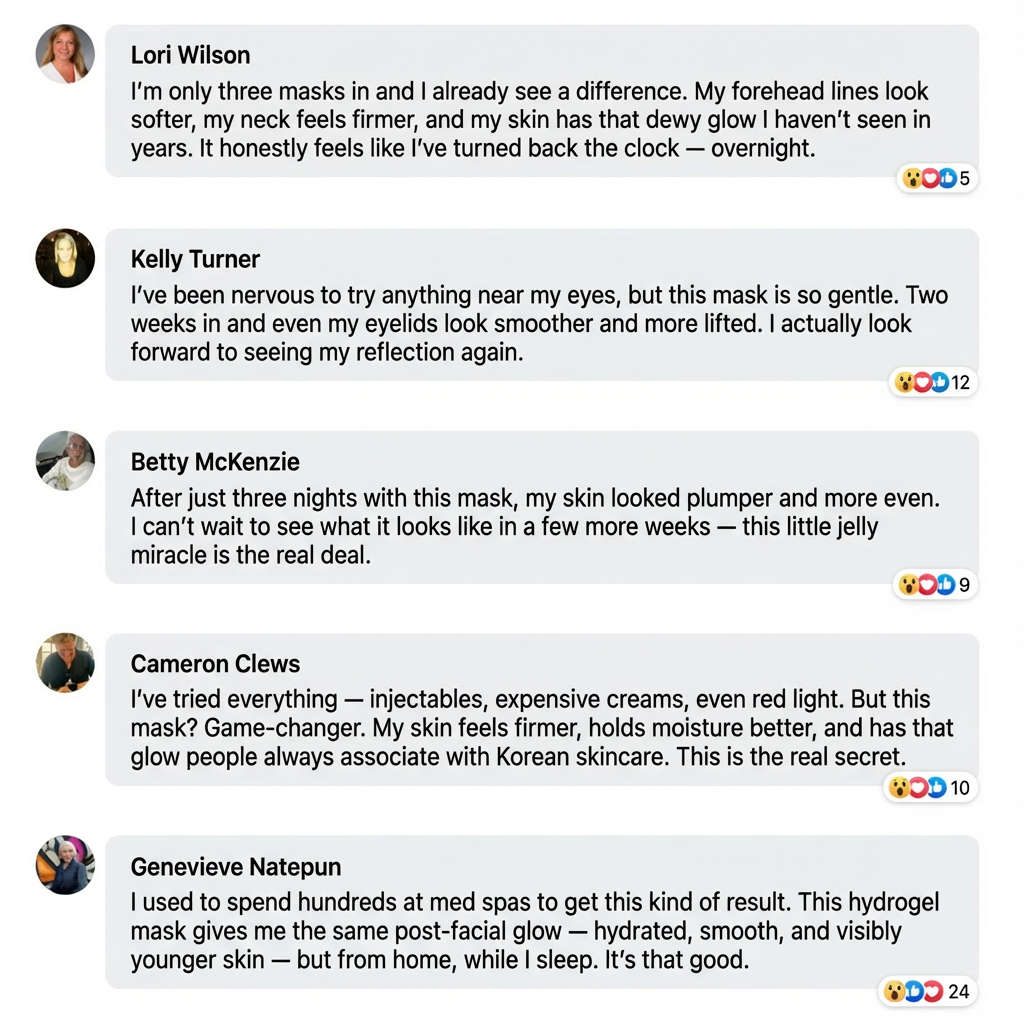Image resolution: width=1024 pixels, height=1024 pixels.
Task: Click the heart reaction on Lori Wilson's comment
Action: pos(929,179)
